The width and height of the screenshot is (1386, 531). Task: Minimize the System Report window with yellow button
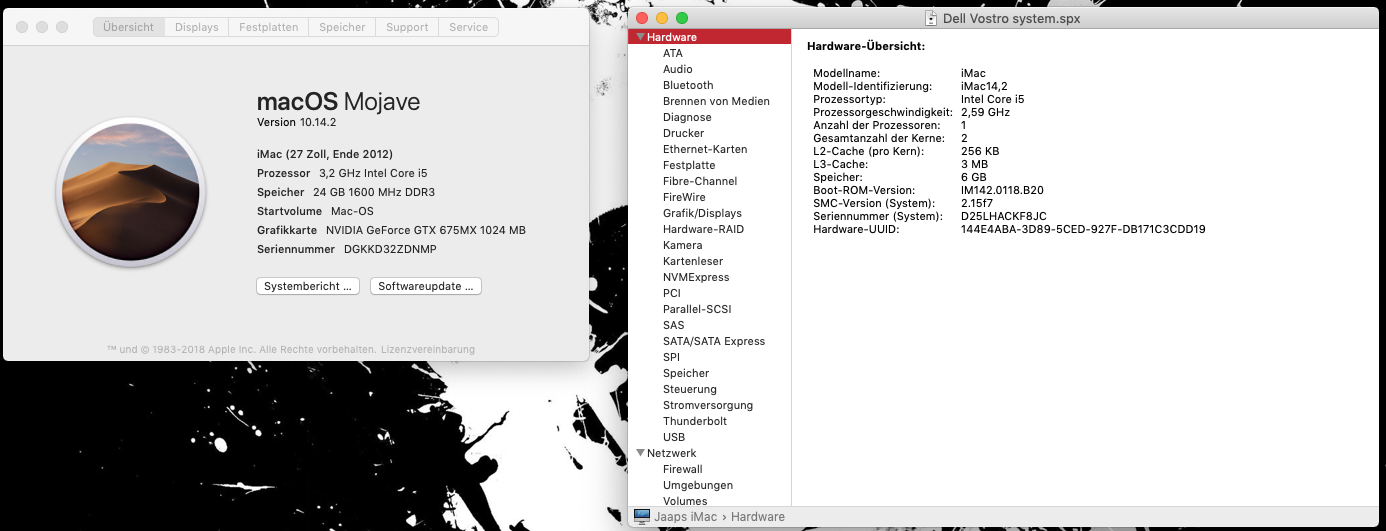tap(661, 18)
